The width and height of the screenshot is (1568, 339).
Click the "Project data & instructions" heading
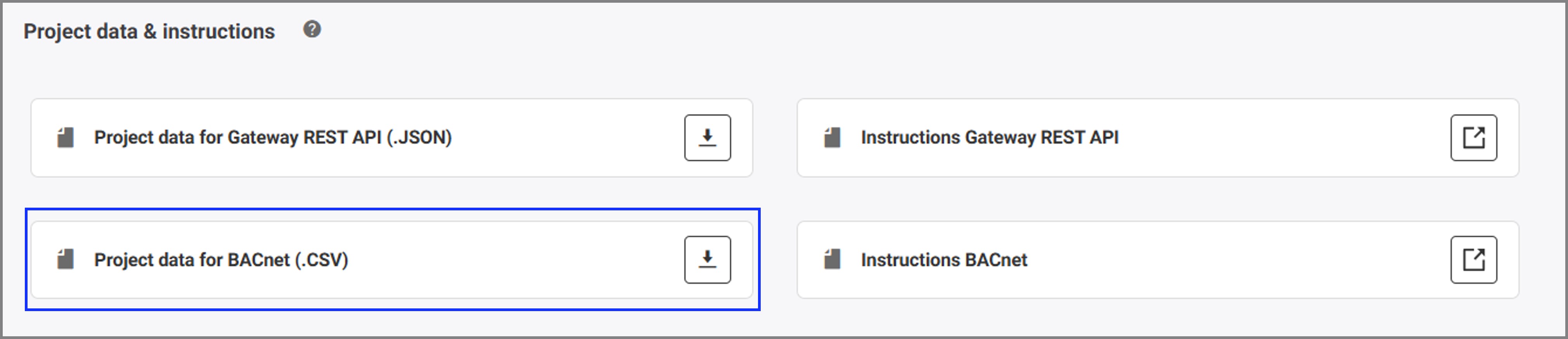[149, 32]
